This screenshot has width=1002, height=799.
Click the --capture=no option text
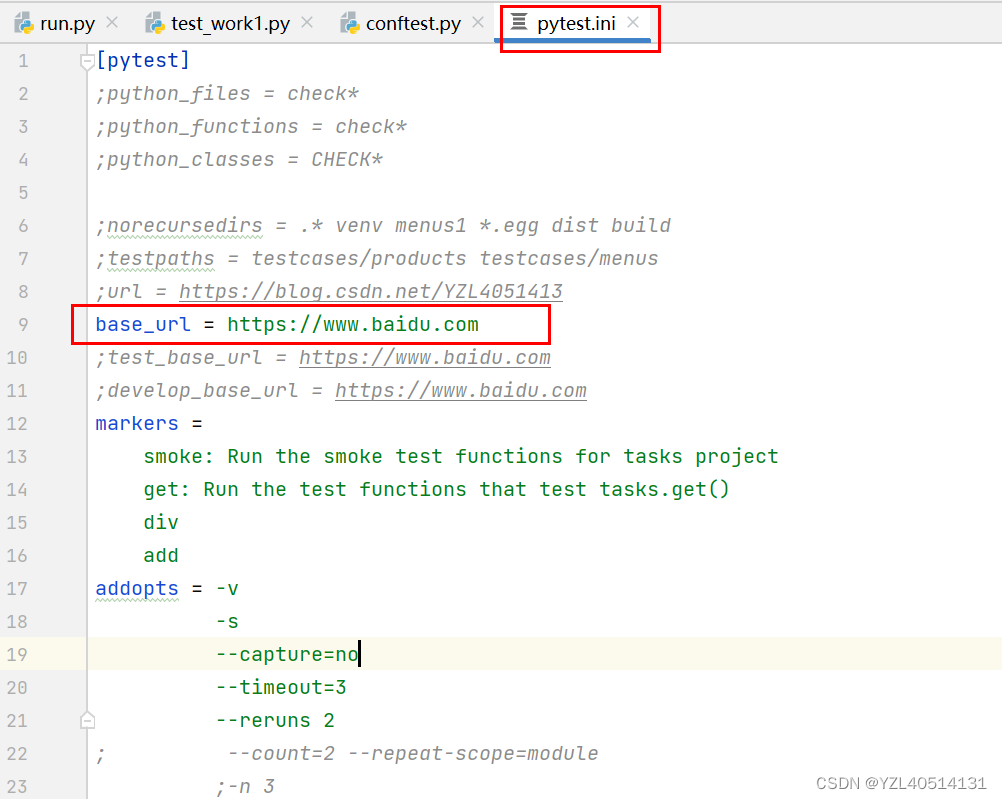[288, 655]
